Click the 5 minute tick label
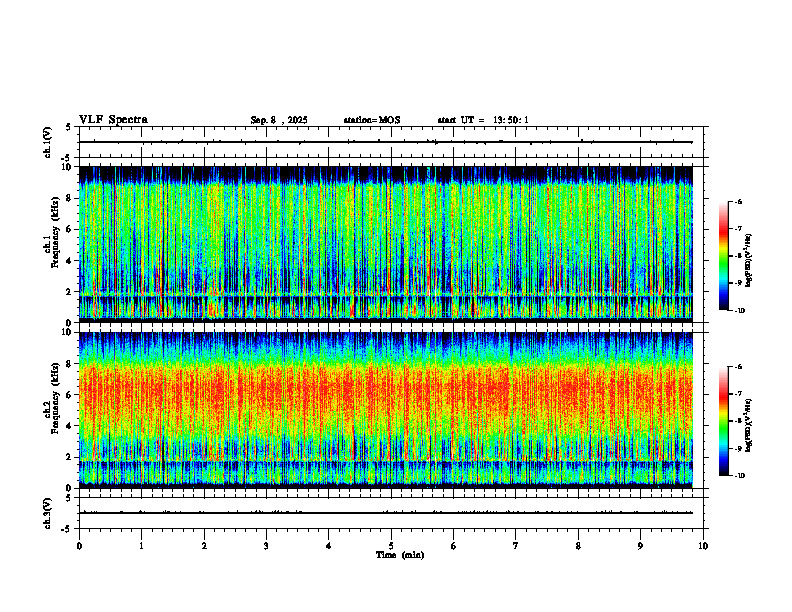Screen dimensions: 792x612 (x=391, y=546)
